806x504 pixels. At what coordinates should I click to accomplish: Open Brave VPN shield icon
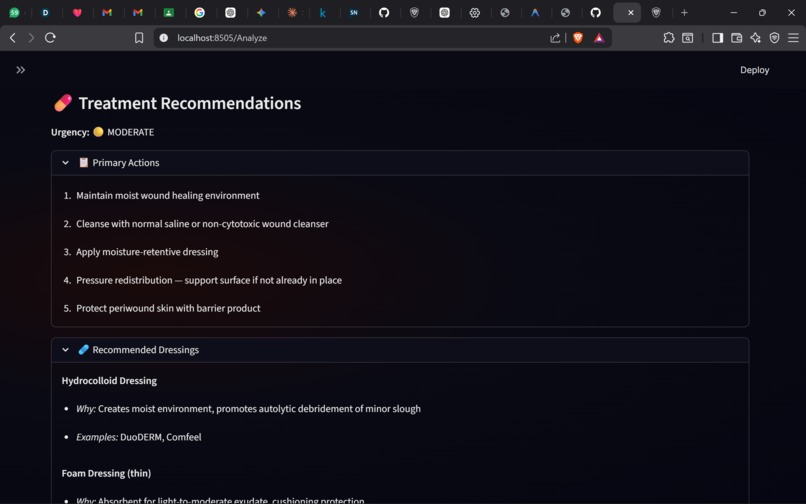pyautogui.click(x=775, y=38)
